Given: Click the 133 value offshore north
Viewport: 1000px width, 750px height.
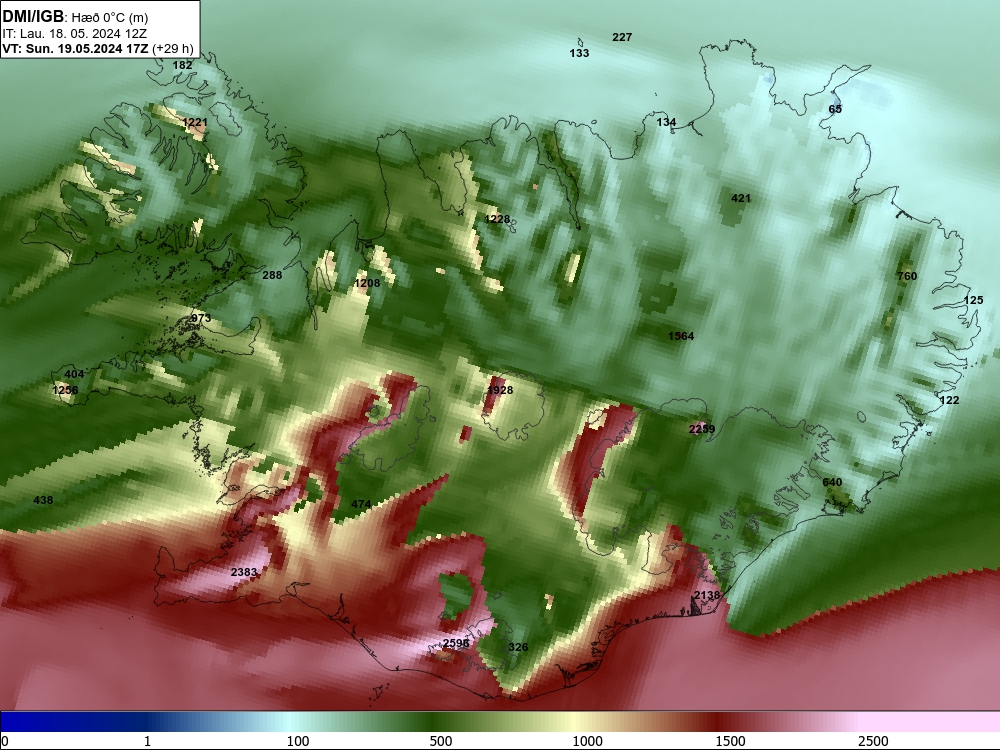Looking at the screenshot, I should 579,53.
